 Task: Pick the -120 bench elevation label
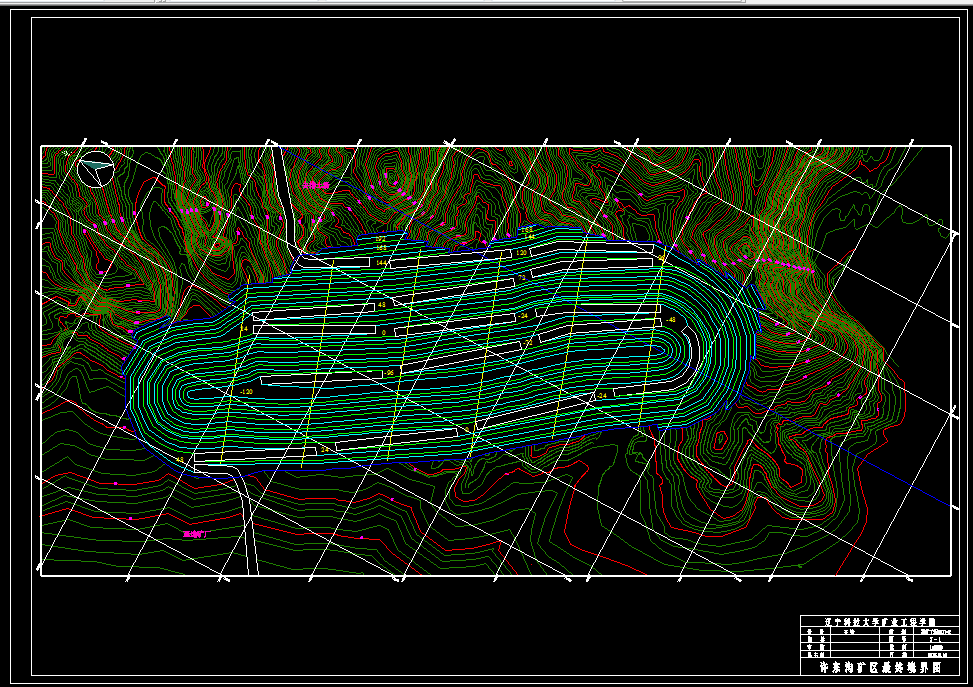pyautogui.click(x=246, y=392)
